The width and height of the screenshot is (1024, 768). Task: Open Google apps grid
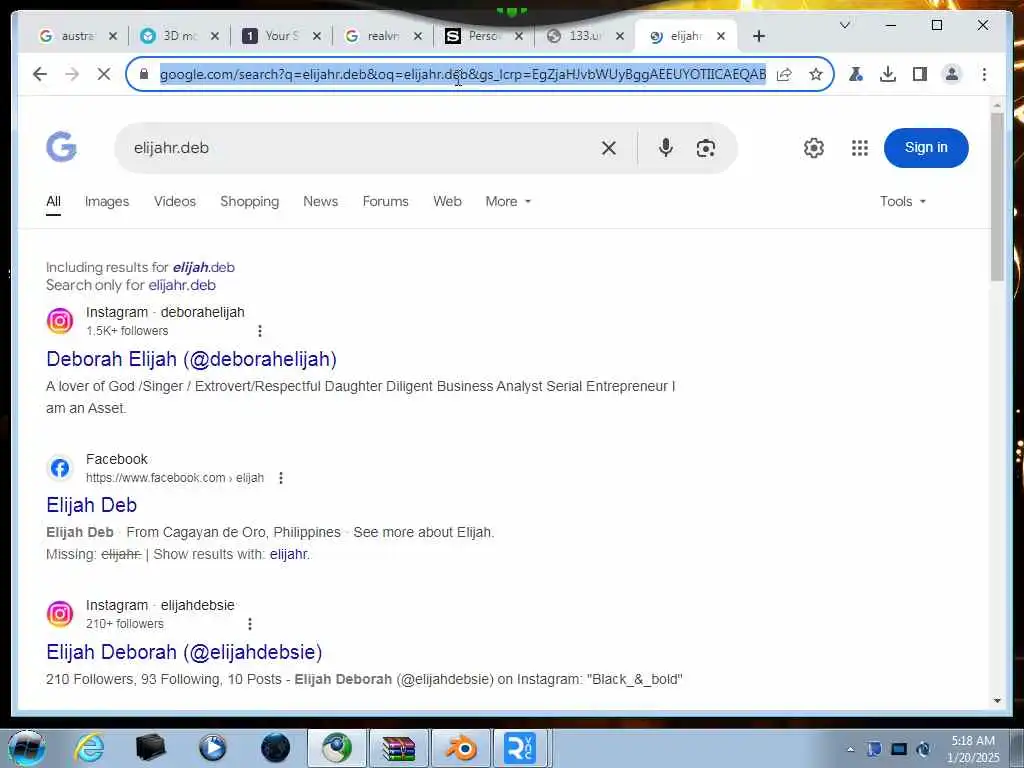tap(860, 148)
